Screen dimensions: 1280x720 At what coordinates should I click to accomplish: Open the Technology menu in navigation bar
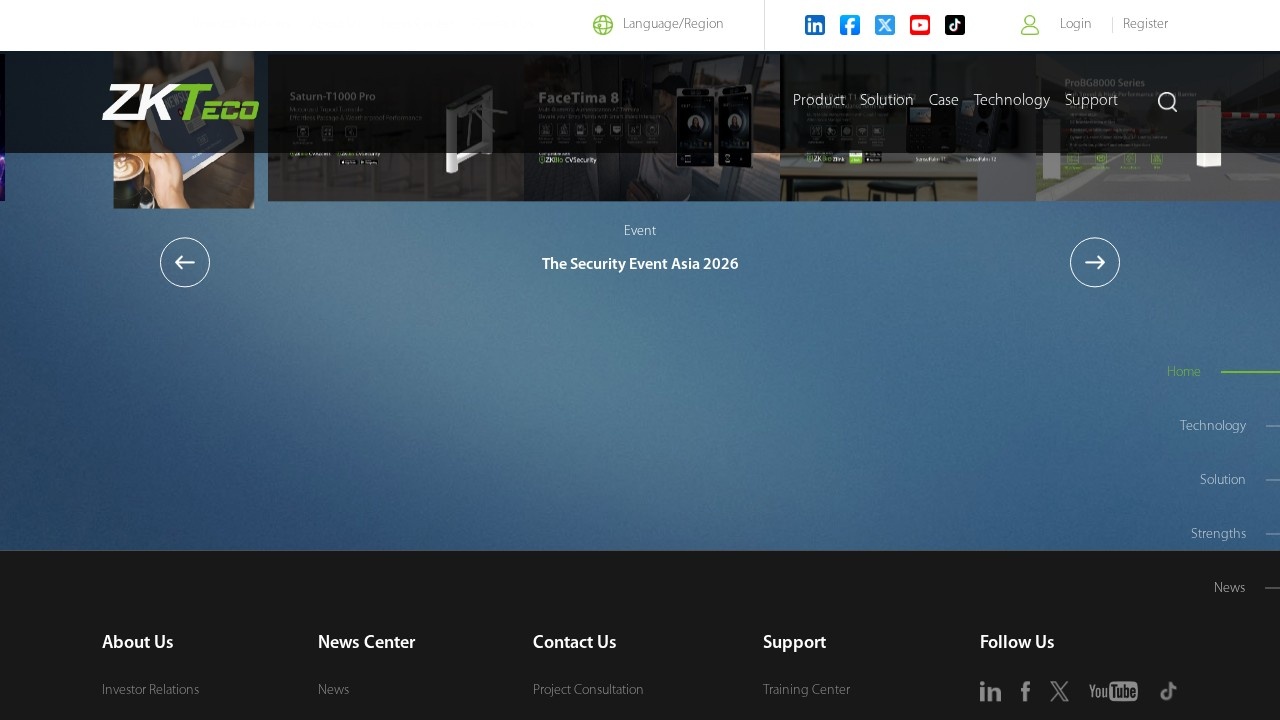(1012, 100)
